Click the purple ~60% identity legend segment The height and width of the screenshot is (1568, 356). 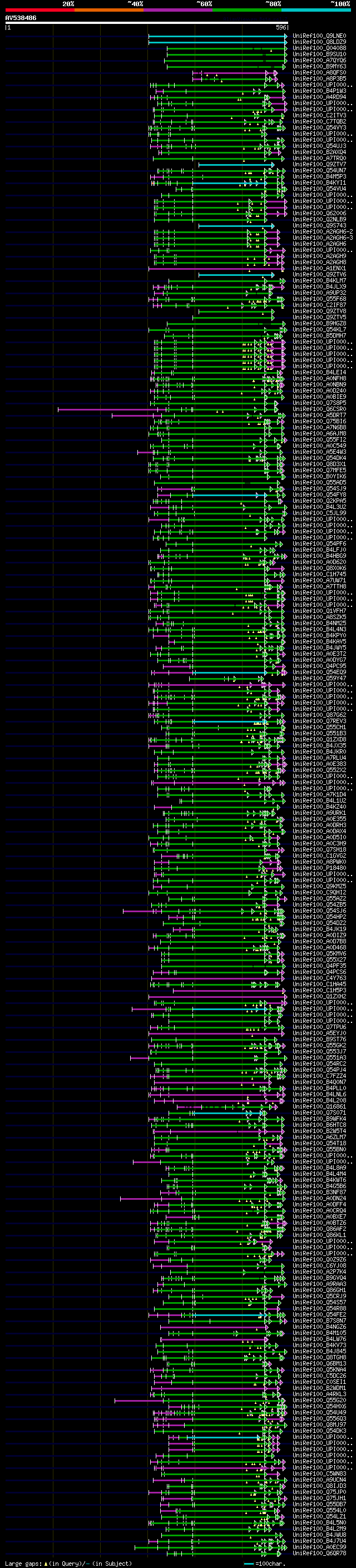179,10
